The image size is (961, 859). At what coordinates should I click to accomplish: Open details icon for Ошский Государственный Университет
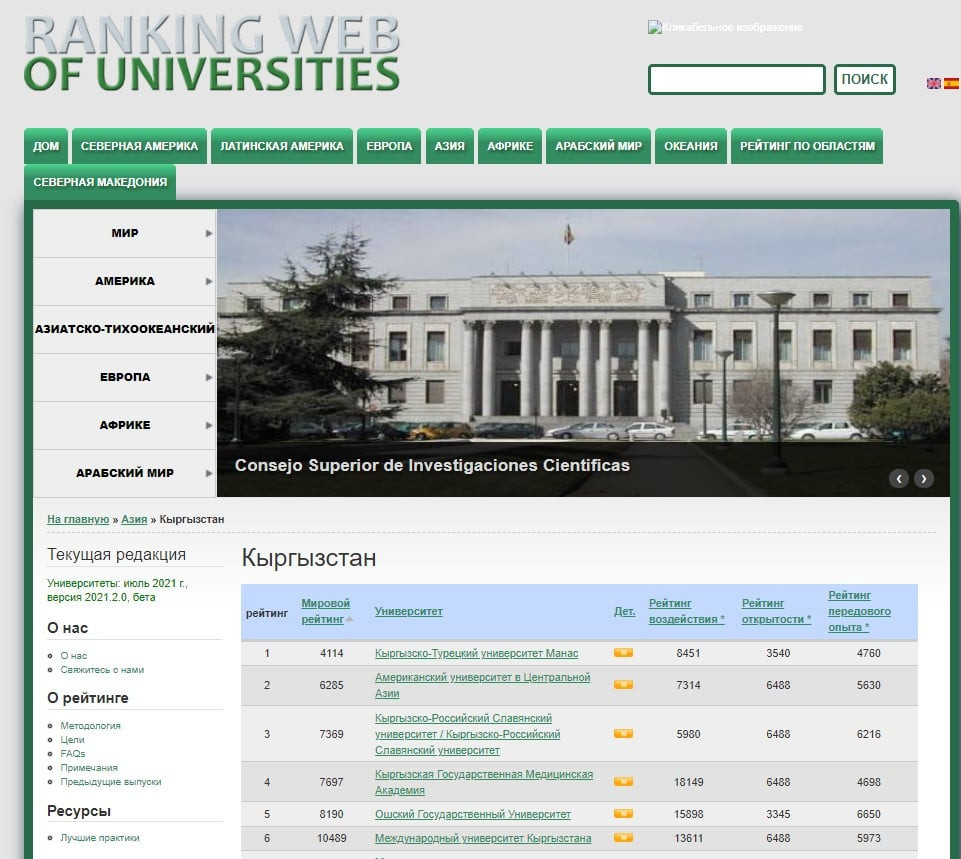[x=623, y=814]
